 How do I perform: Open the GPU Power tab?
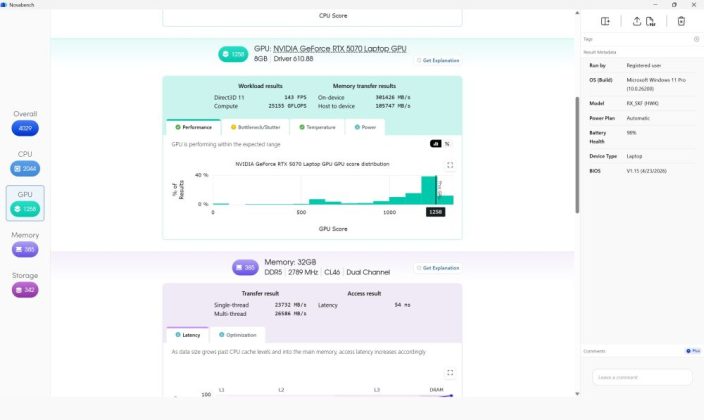pyautogui.click(x=365, y=127)
